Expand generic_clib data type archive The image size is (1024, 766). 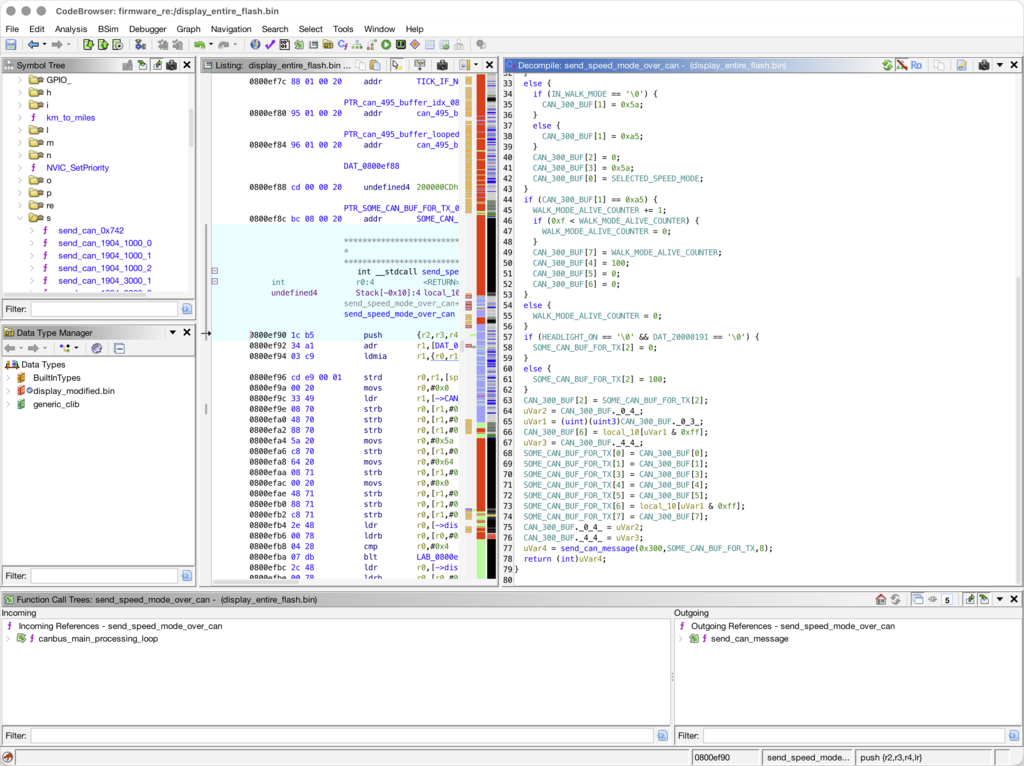(x=8, y=404)
